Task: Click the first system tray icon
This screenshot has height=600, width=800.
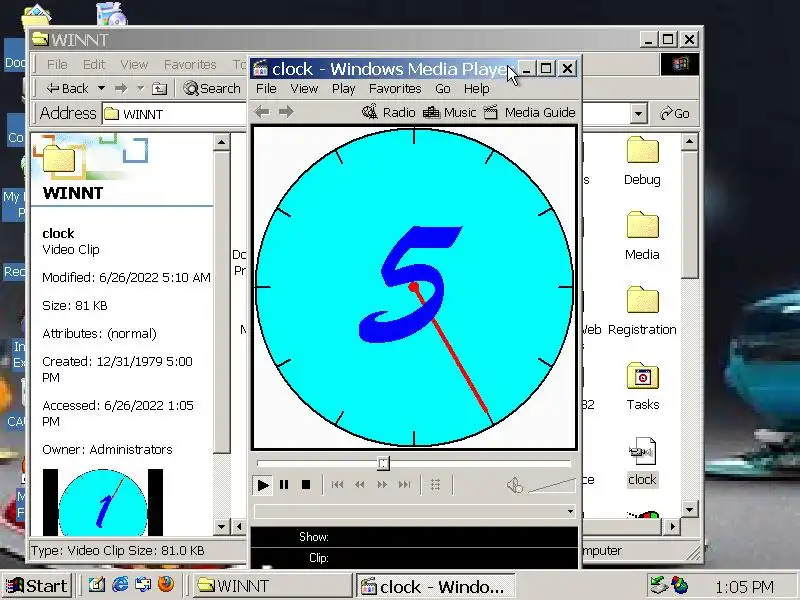Action: click(x=659, y=585)
